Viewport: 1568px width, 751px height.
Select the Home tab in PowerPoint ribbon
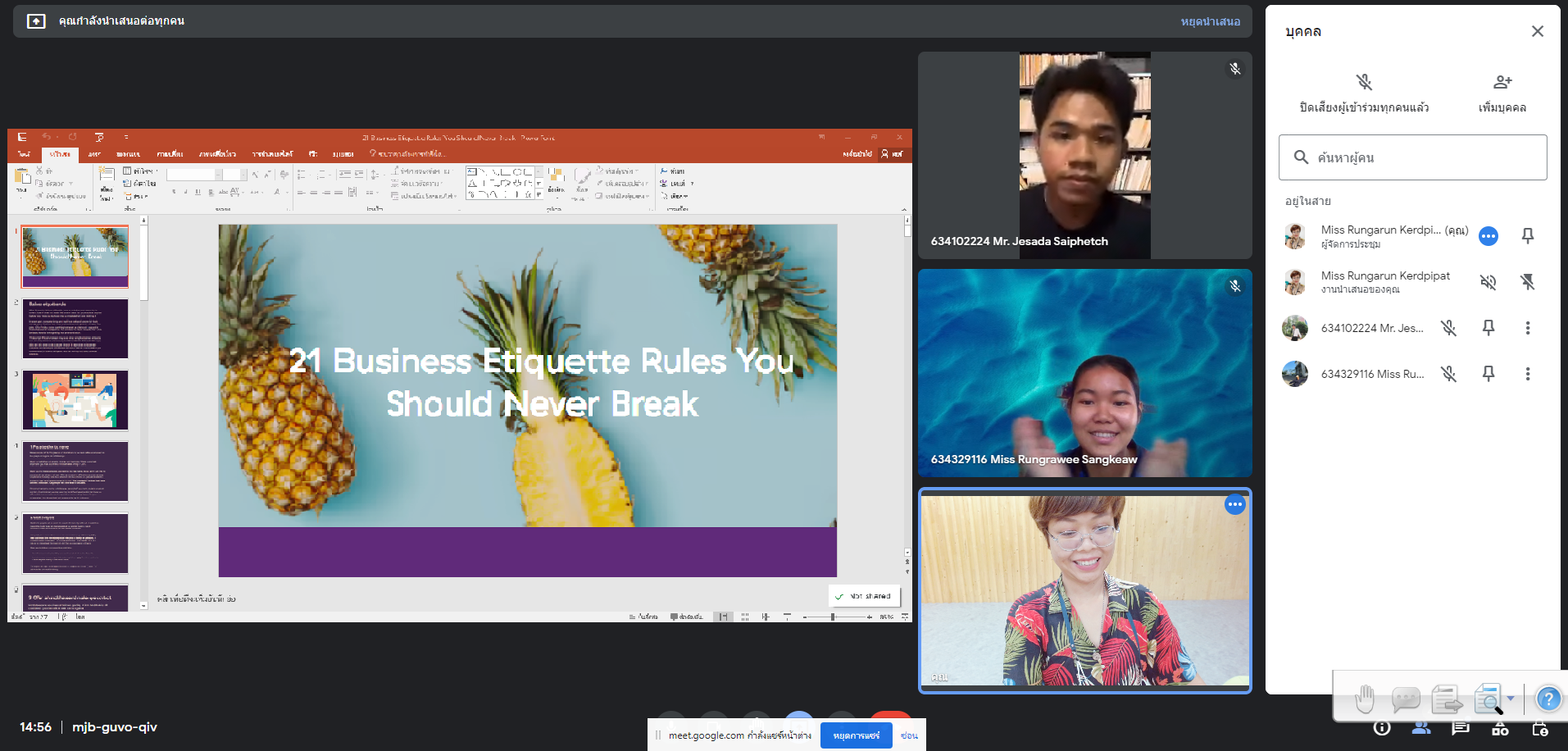[60, 154]
